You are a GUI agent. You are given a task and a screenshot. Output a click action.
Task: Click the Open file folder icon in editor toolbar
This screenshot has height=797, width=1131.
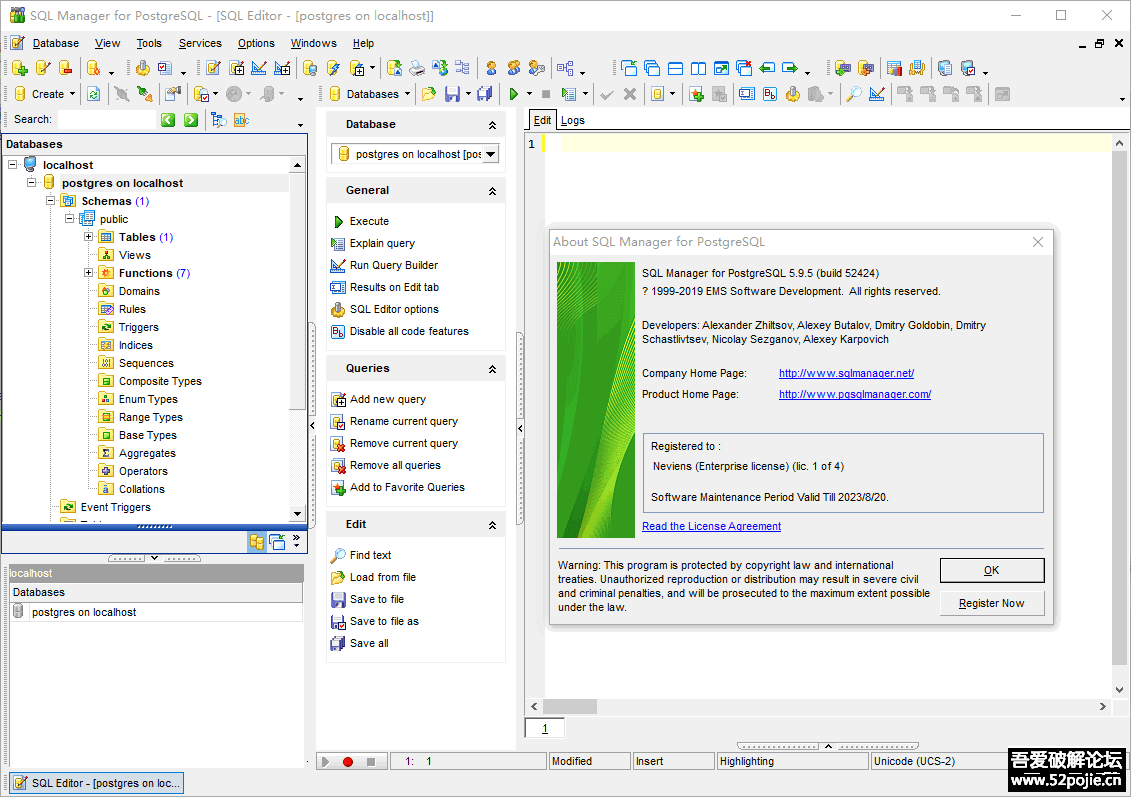[x=429, y=94]
